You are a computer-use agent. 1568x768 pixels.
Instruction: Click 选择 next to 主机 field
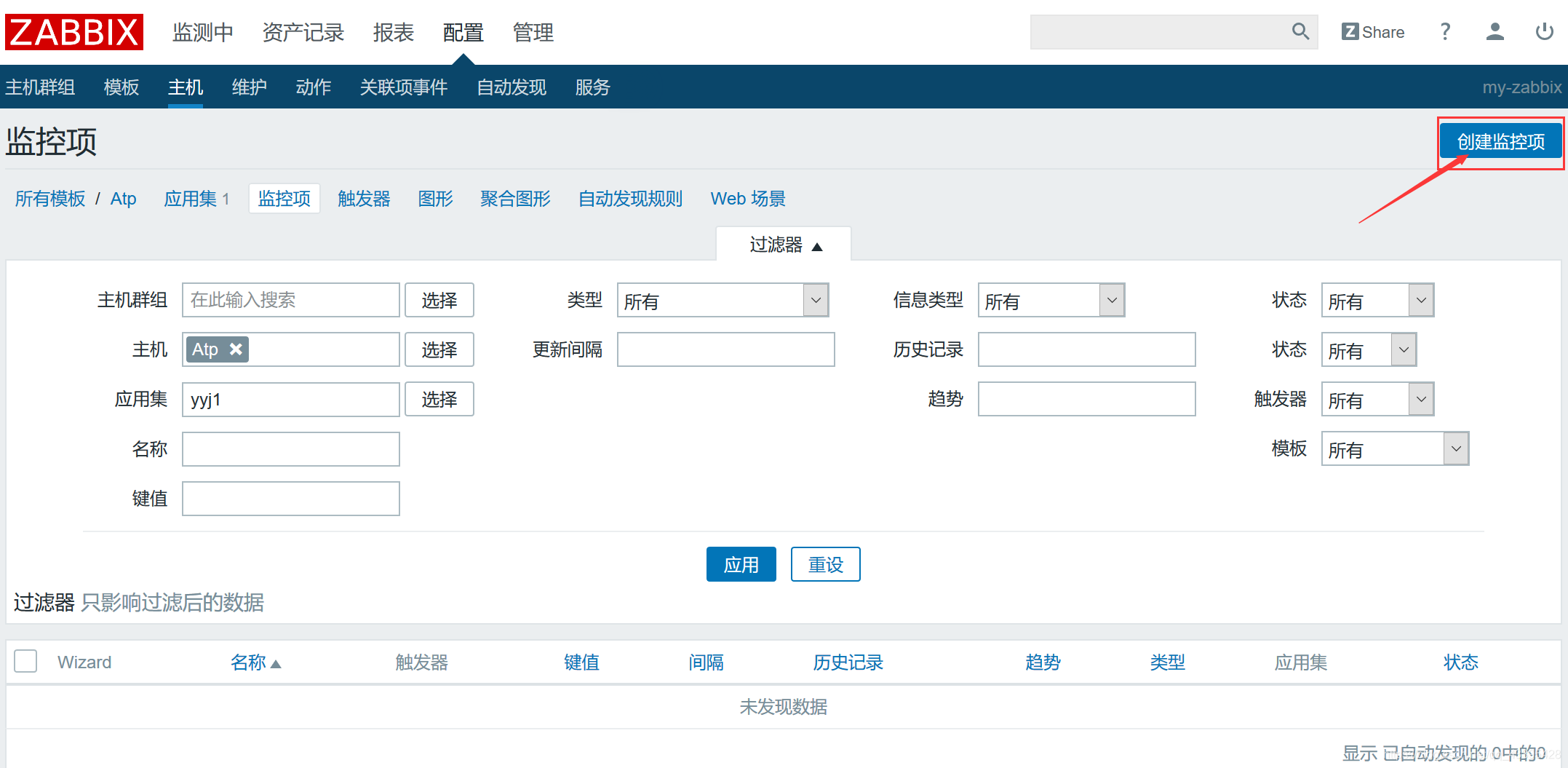(439, 349)
